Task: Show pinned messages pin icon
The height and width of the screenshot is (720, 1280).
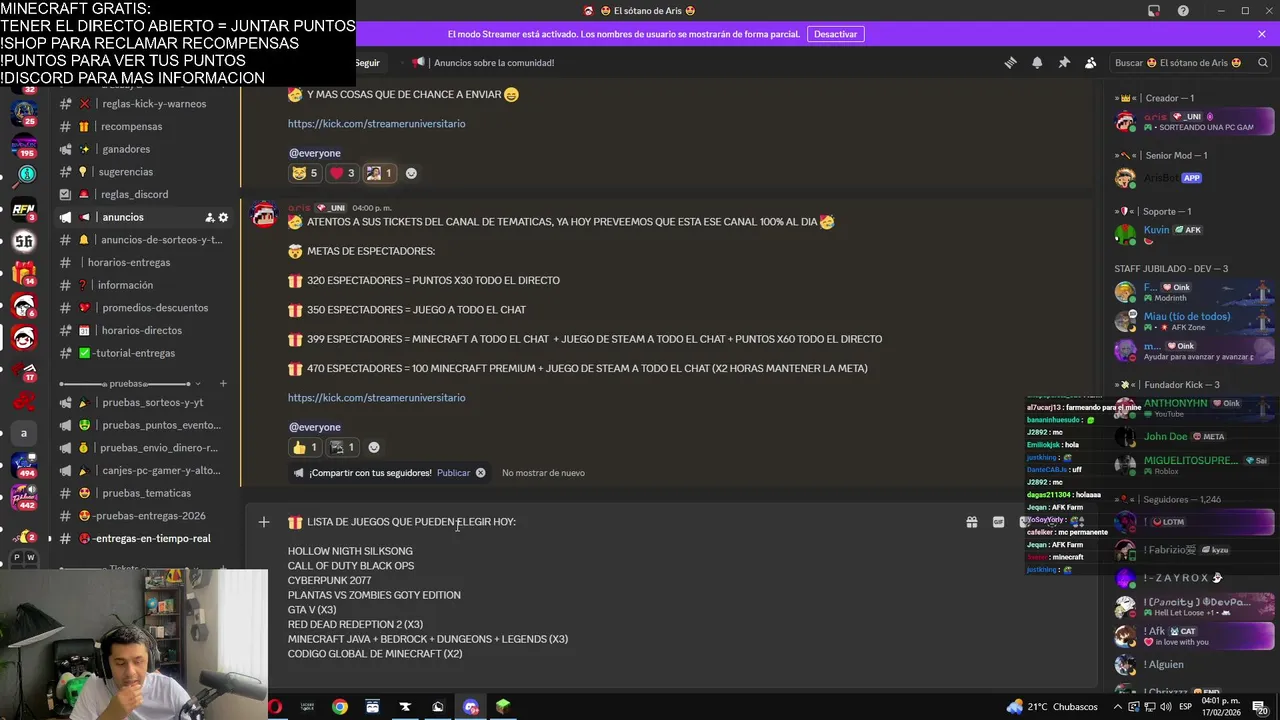Action: (x=1064, y=62)
